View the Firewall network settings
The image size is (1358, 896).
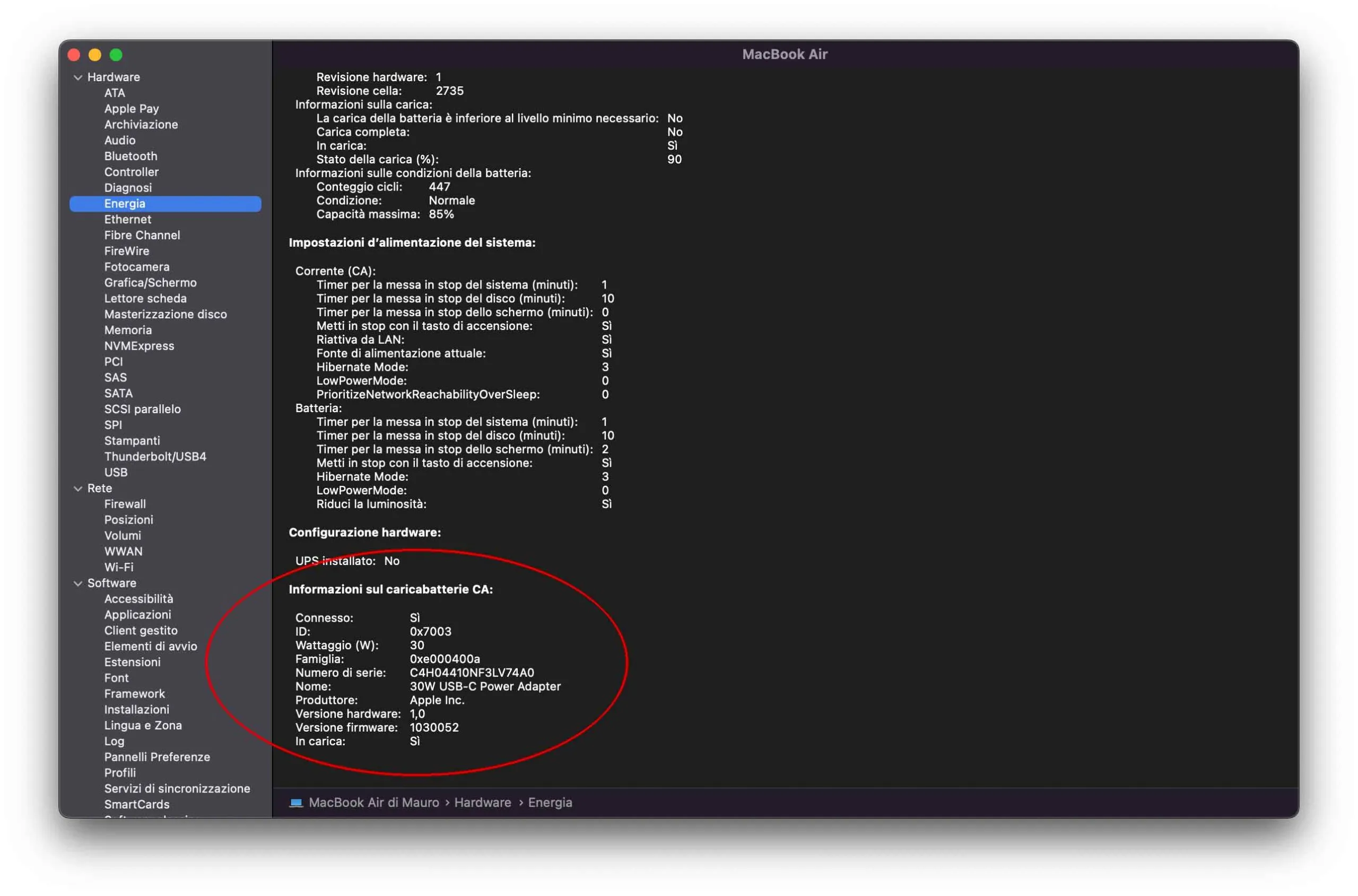pyautogui.click(x=125, y=503)
